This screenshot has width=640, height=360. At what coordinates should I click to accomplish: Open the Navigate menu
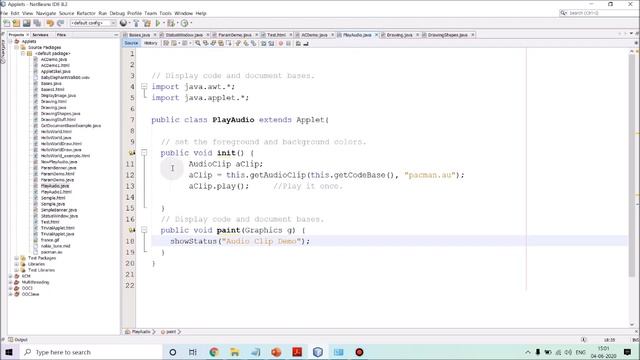click(x=46, y=13)
